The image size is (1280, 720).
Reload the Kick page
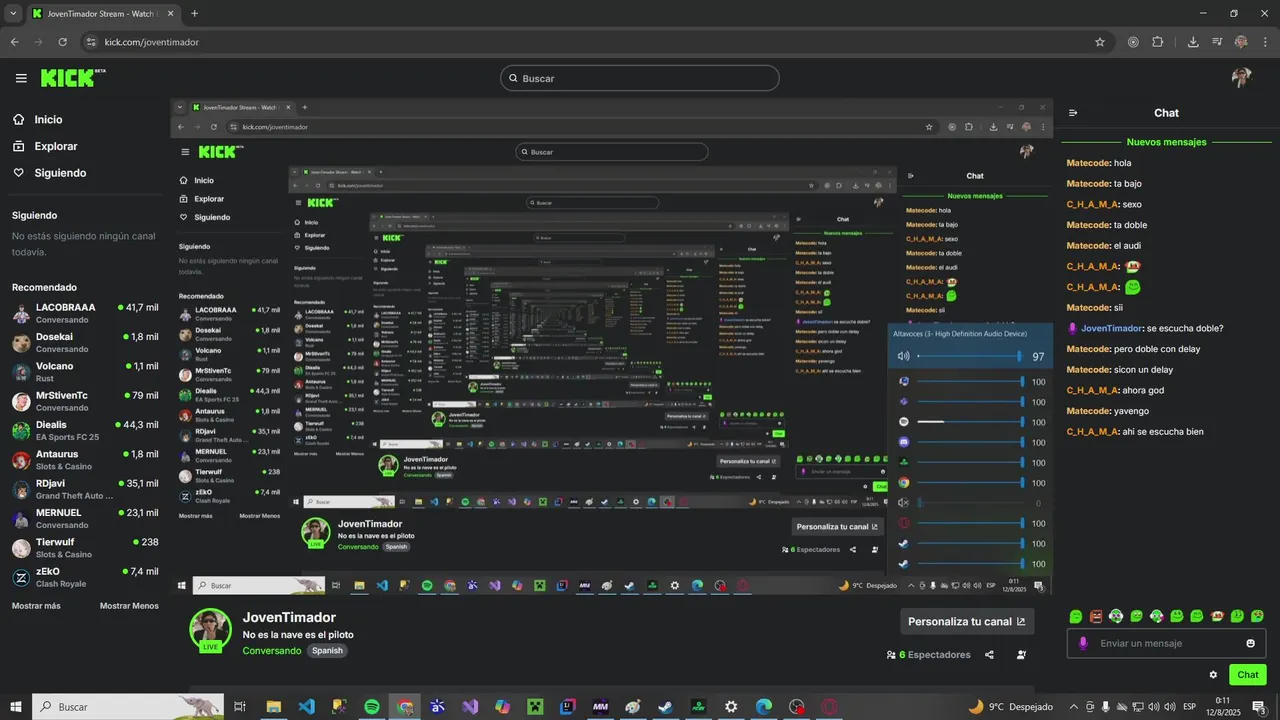tap(62, 42)
